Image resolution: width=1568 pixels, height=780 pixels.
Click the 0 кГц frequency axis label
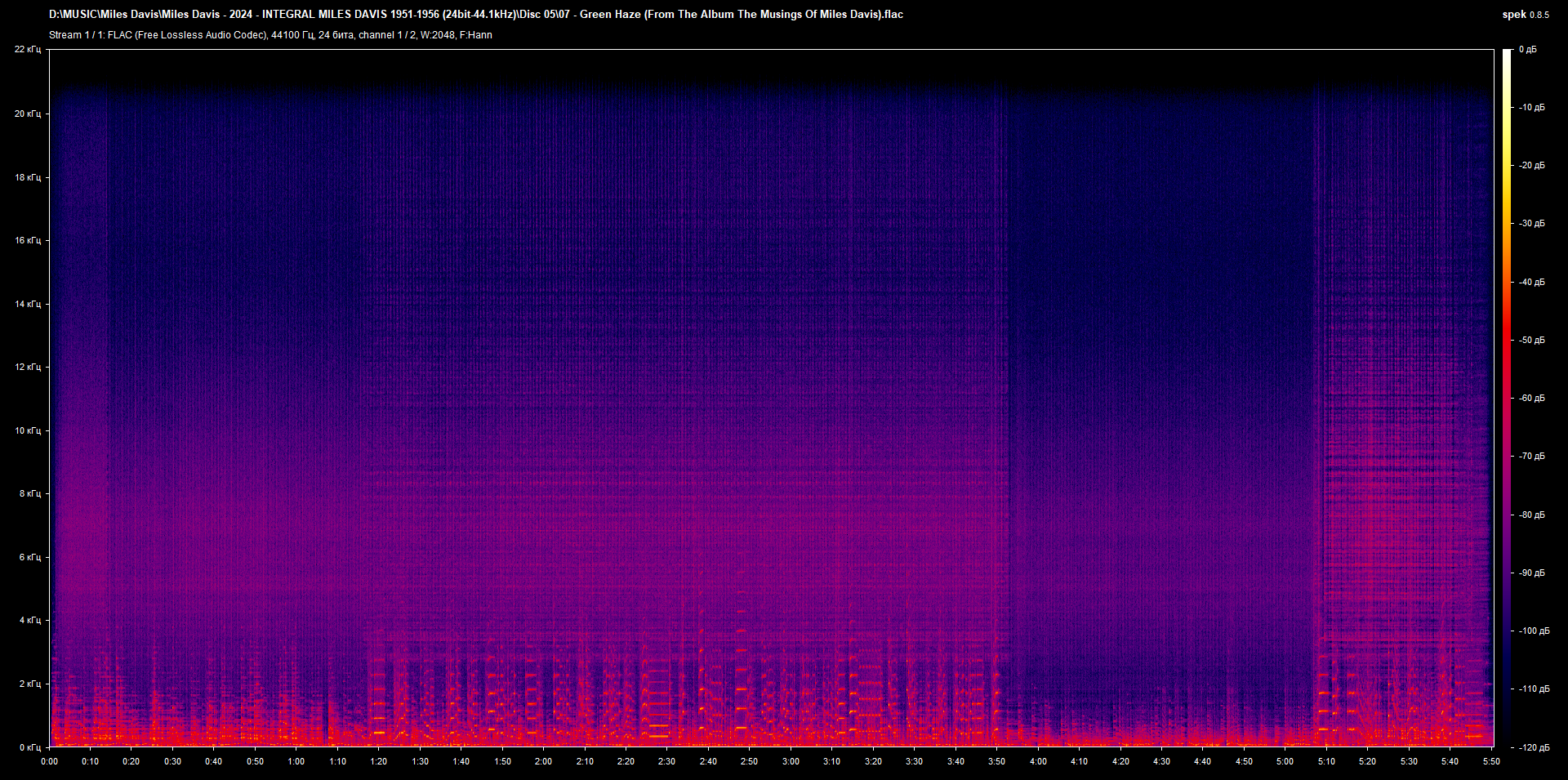[x=30, y=747]
